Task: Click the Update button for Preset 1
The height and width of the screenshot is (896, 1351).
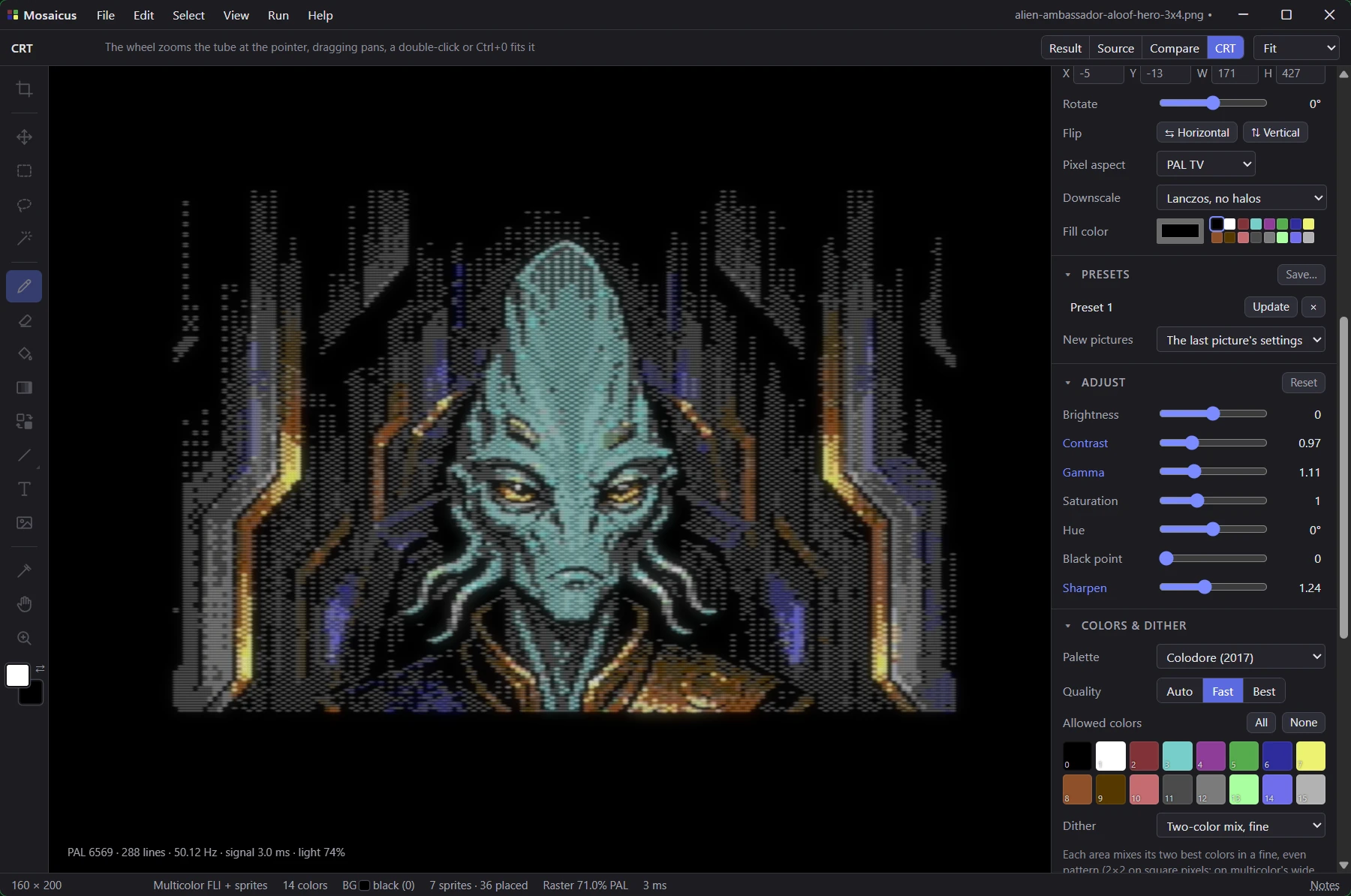Action: [x=1271, y=307]
